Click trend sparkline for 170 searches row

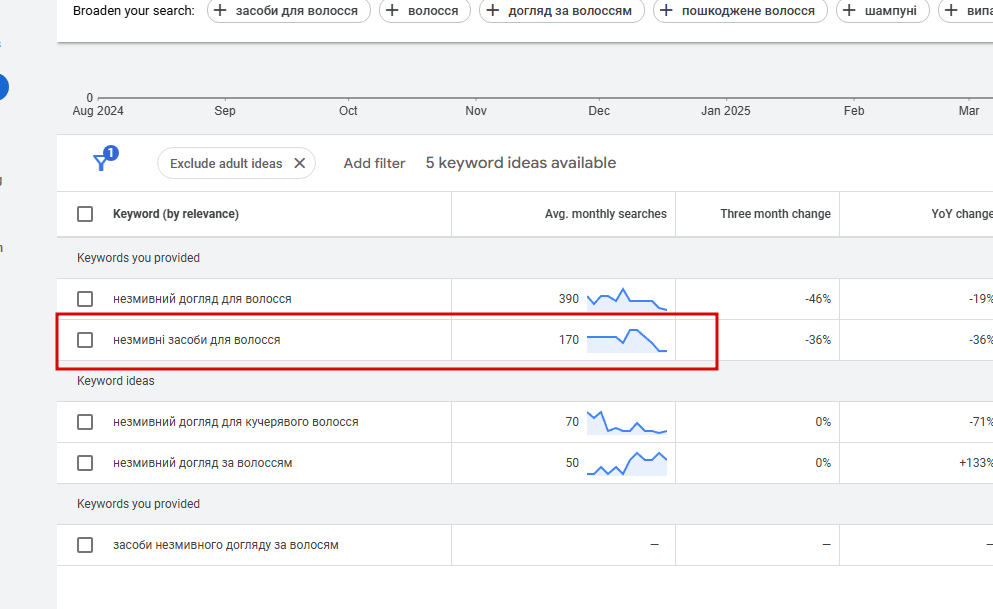pos(627,340)
